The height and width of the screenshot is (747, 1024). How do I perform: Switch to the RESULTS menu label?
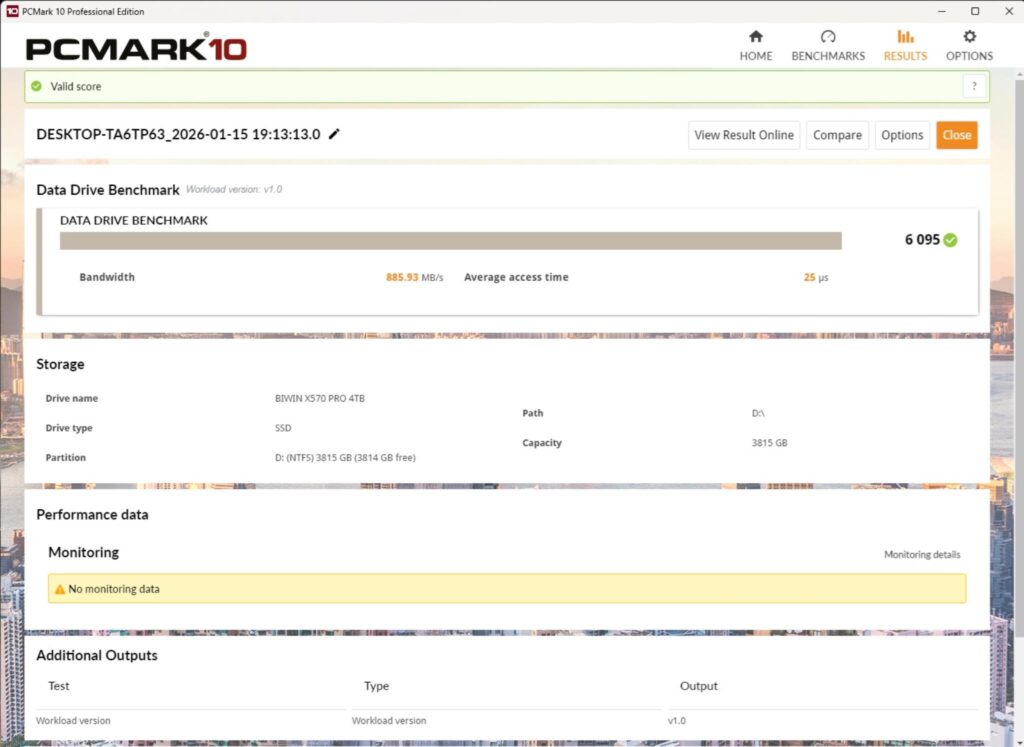(905, 56)
